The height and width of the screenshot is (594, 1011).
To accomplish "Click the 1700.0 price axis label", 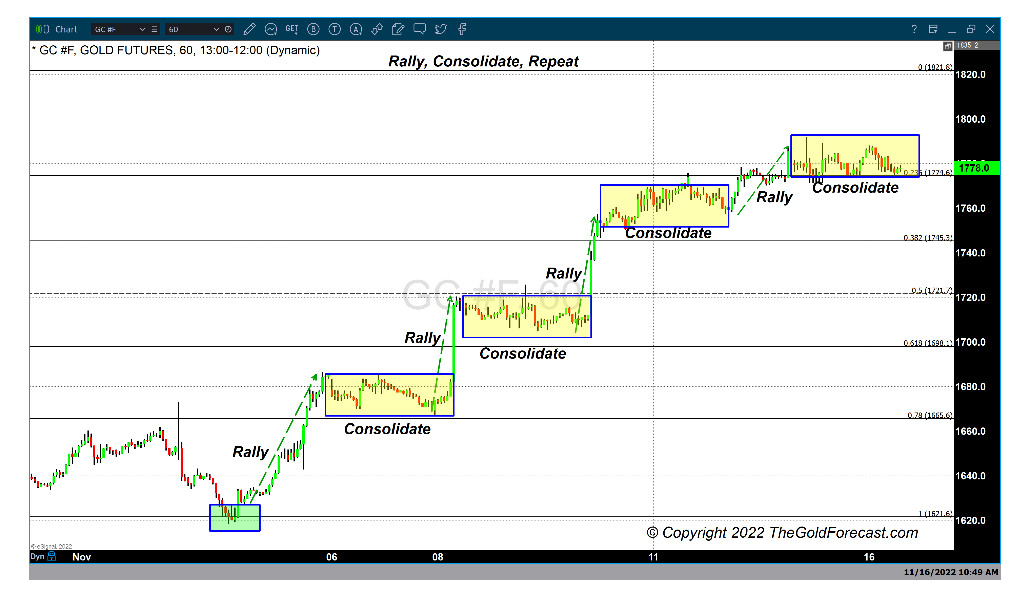I will point(970,342).
